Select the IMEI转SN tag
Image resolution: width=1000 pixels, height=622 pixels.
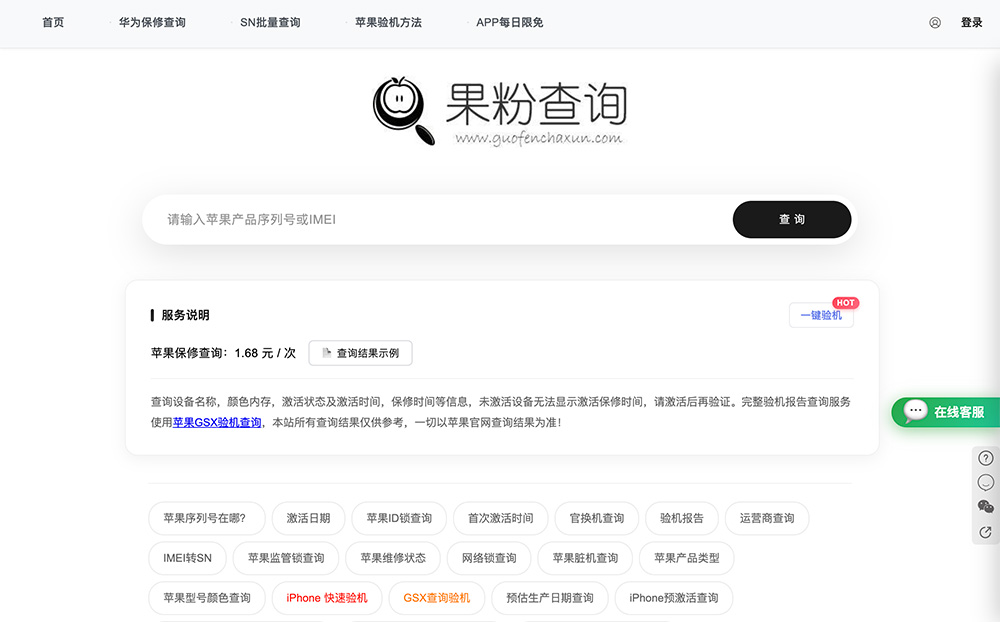click(x=187, y=558)
